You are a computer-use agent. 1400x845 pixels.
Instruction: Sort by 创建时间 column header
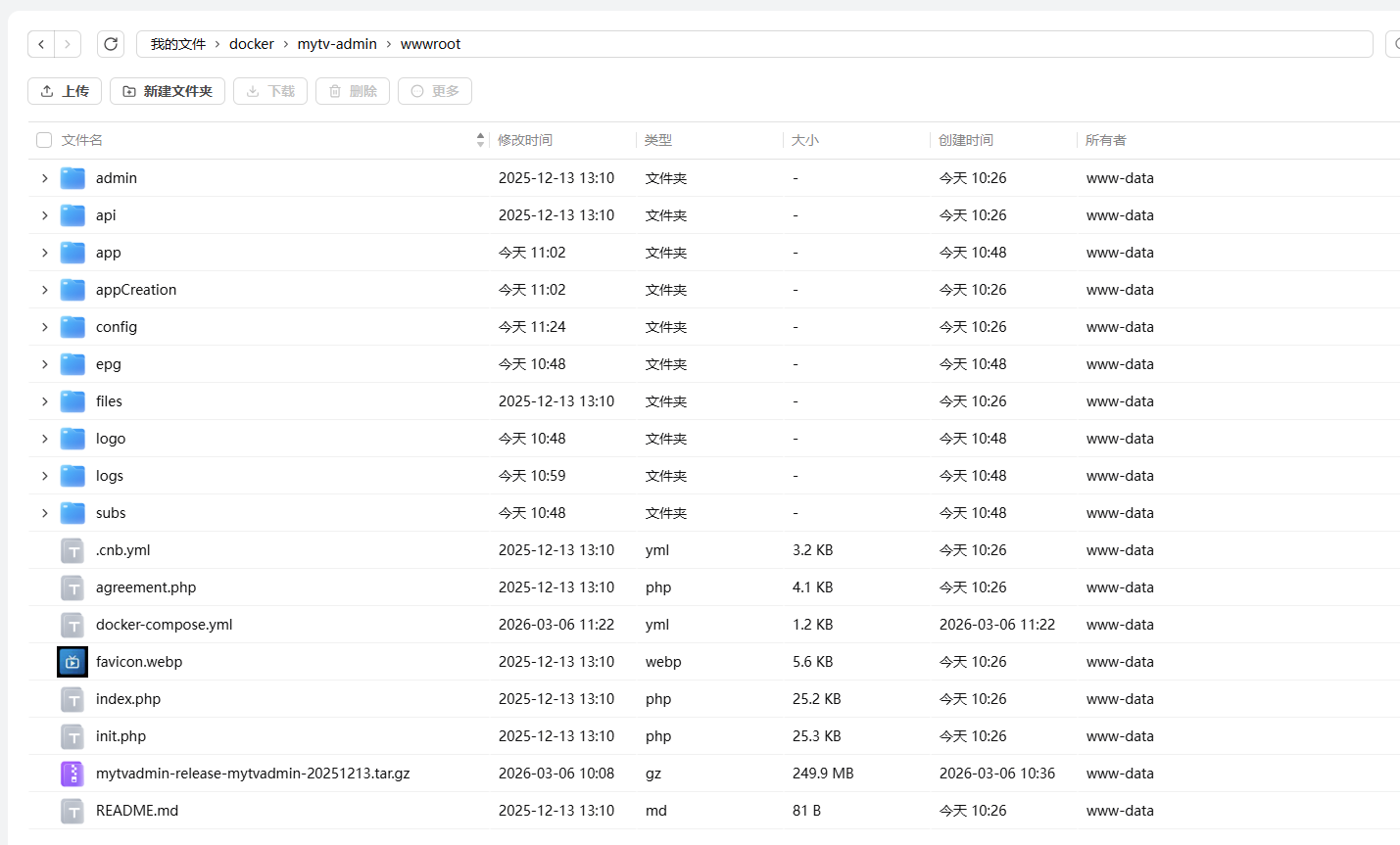[966, 140]
